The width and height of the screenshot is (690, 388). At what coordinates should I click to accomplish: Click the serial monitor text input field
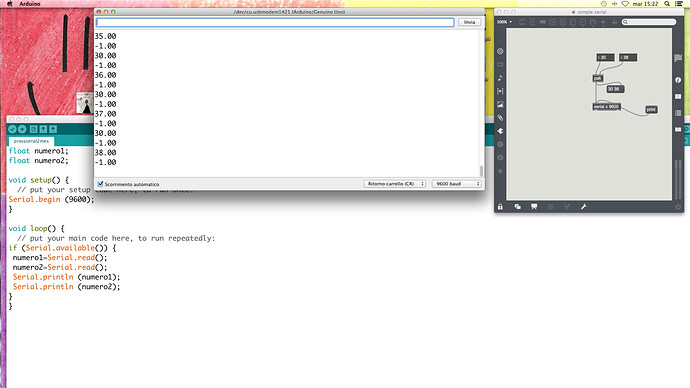coord(275,22)
